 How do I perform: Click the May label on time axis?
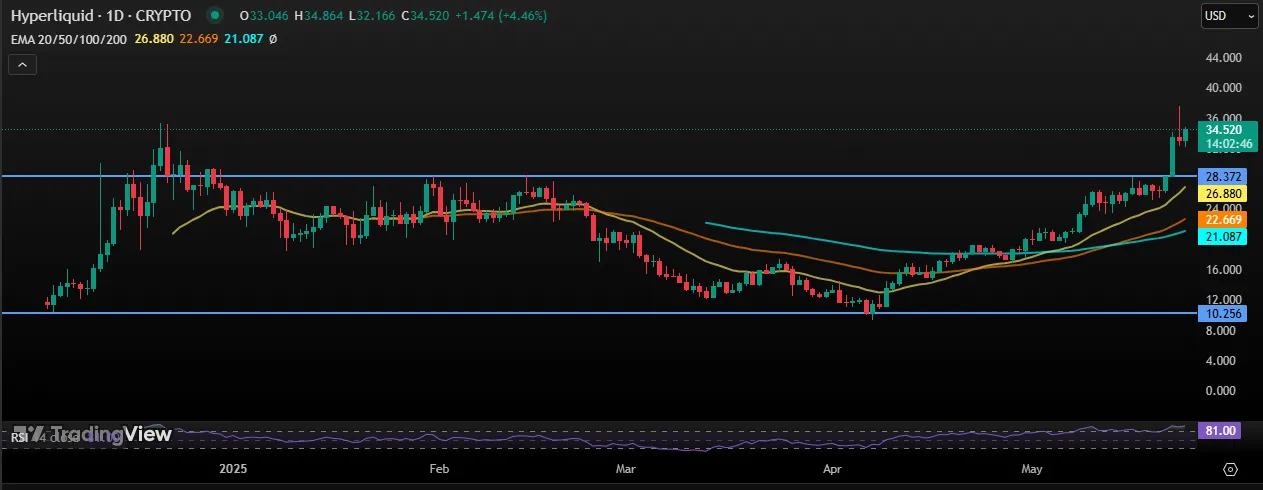1032,468
